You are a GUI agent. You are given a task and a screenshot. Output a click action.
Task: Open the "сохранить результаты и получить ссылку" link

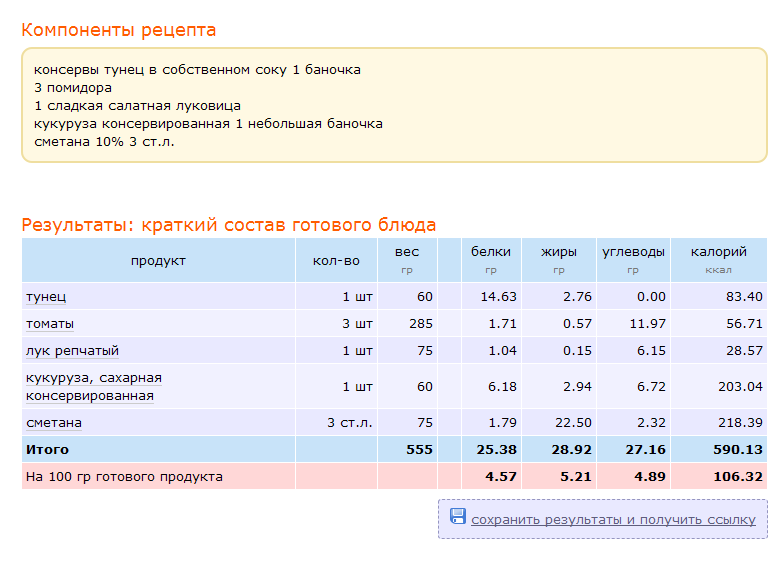point(613,520)
